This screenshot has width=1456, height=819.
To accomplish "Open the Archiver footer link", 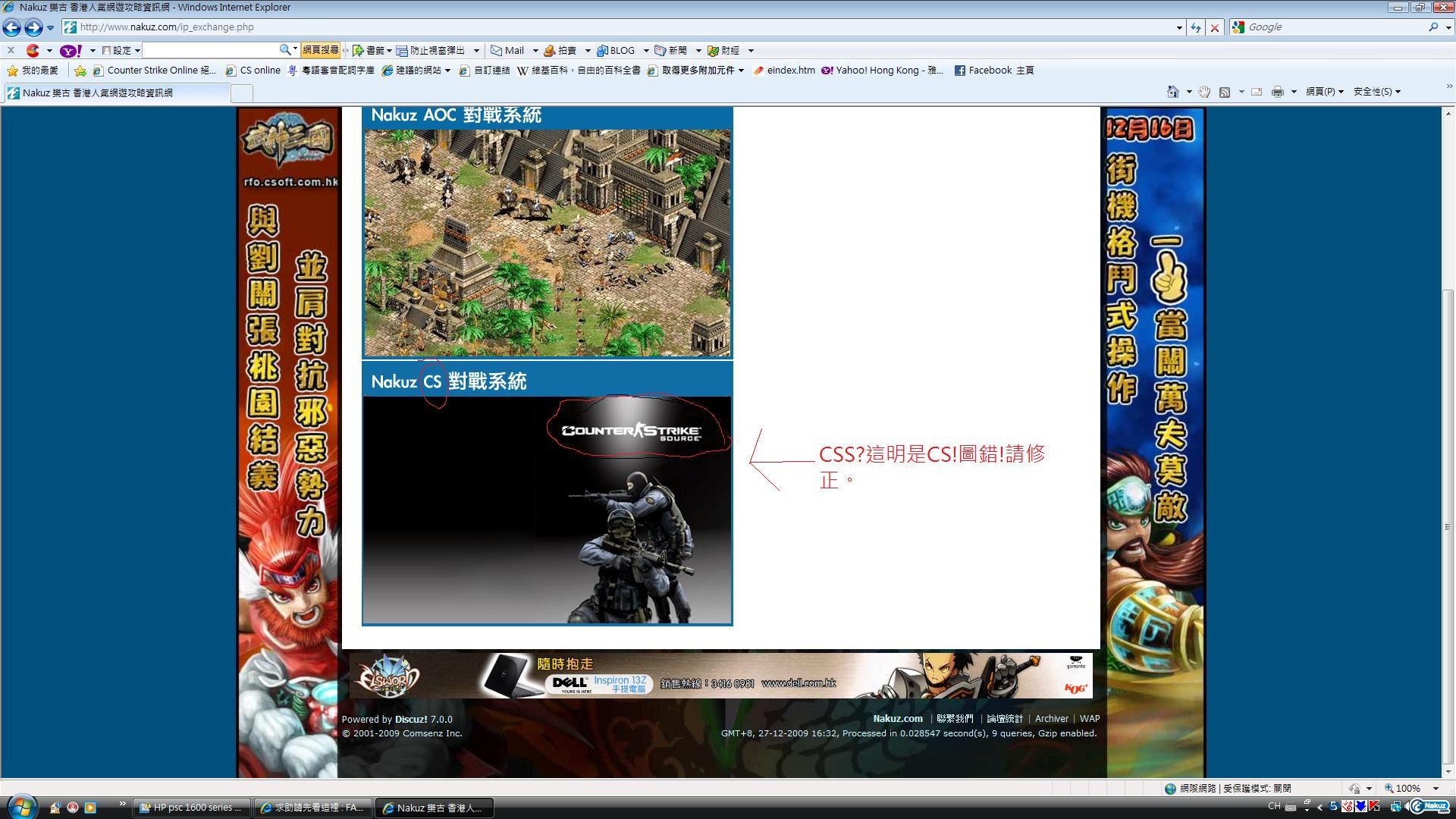I will click(1051, 719).
